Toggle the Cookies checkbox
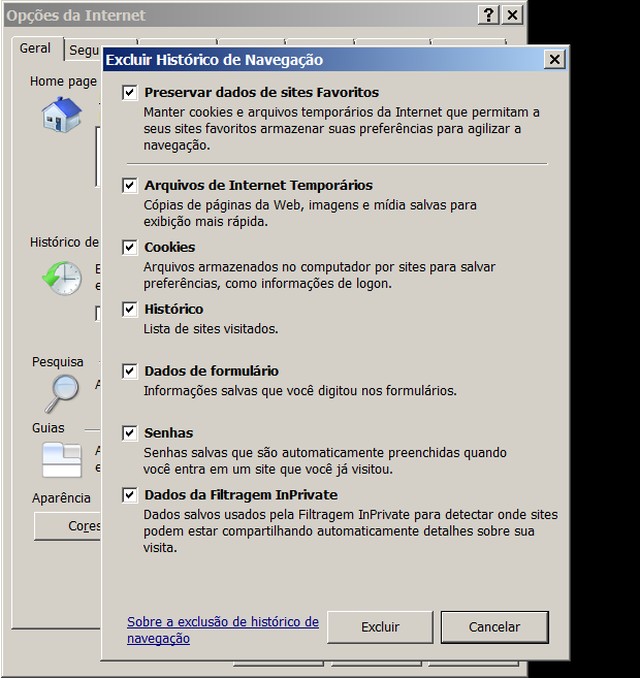The width and height of the screenshot is (640, 678). pyautogui.click(x=130, y=247)
